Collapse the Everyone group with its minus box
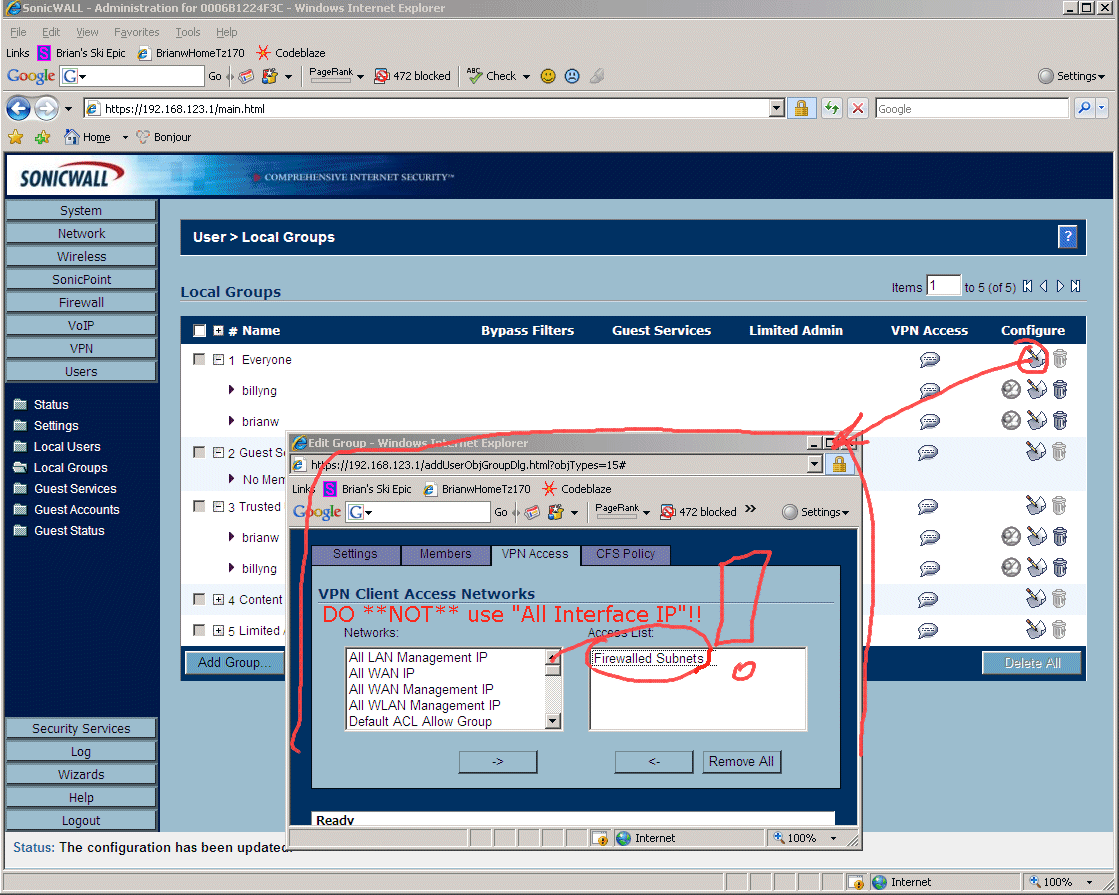Viewport: 1119px width, 895px height. pos(218,360)
